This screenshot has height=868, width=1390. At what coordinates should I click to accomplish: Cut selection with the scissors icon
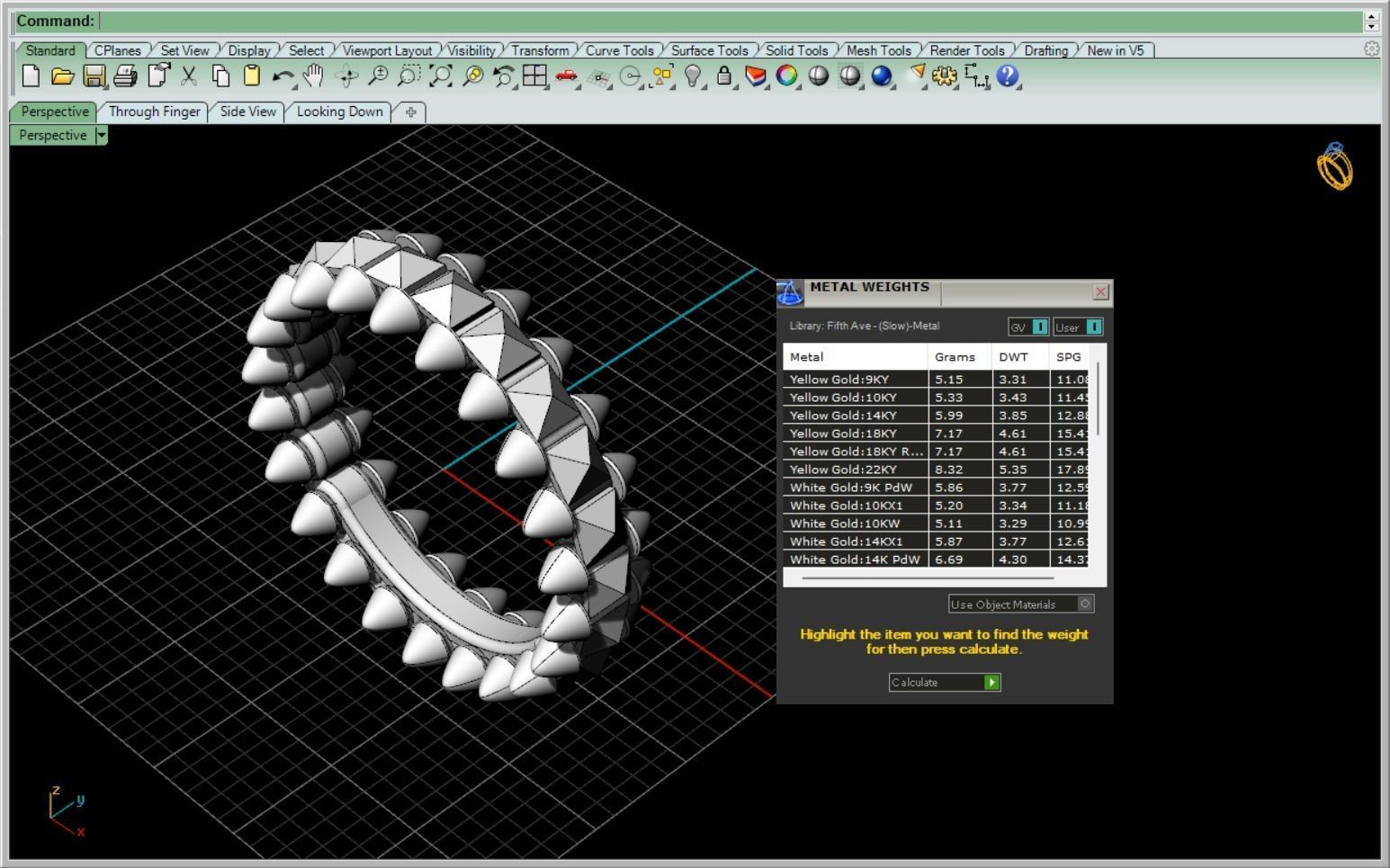(x=189, y=76)
